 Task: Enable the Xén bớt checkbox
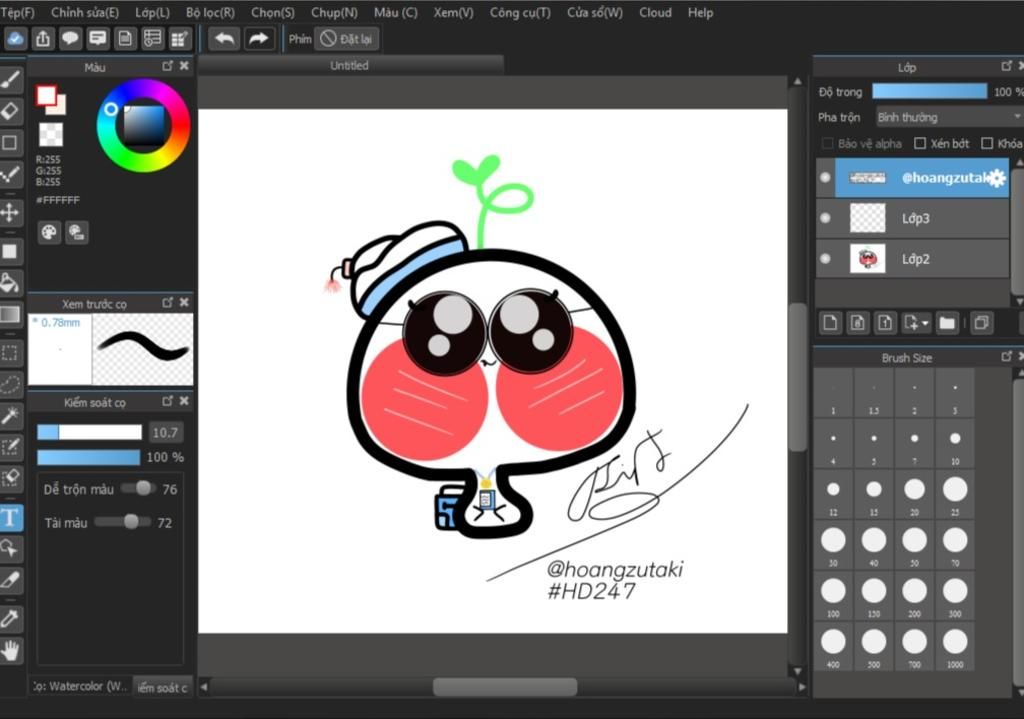click(920, 144)
